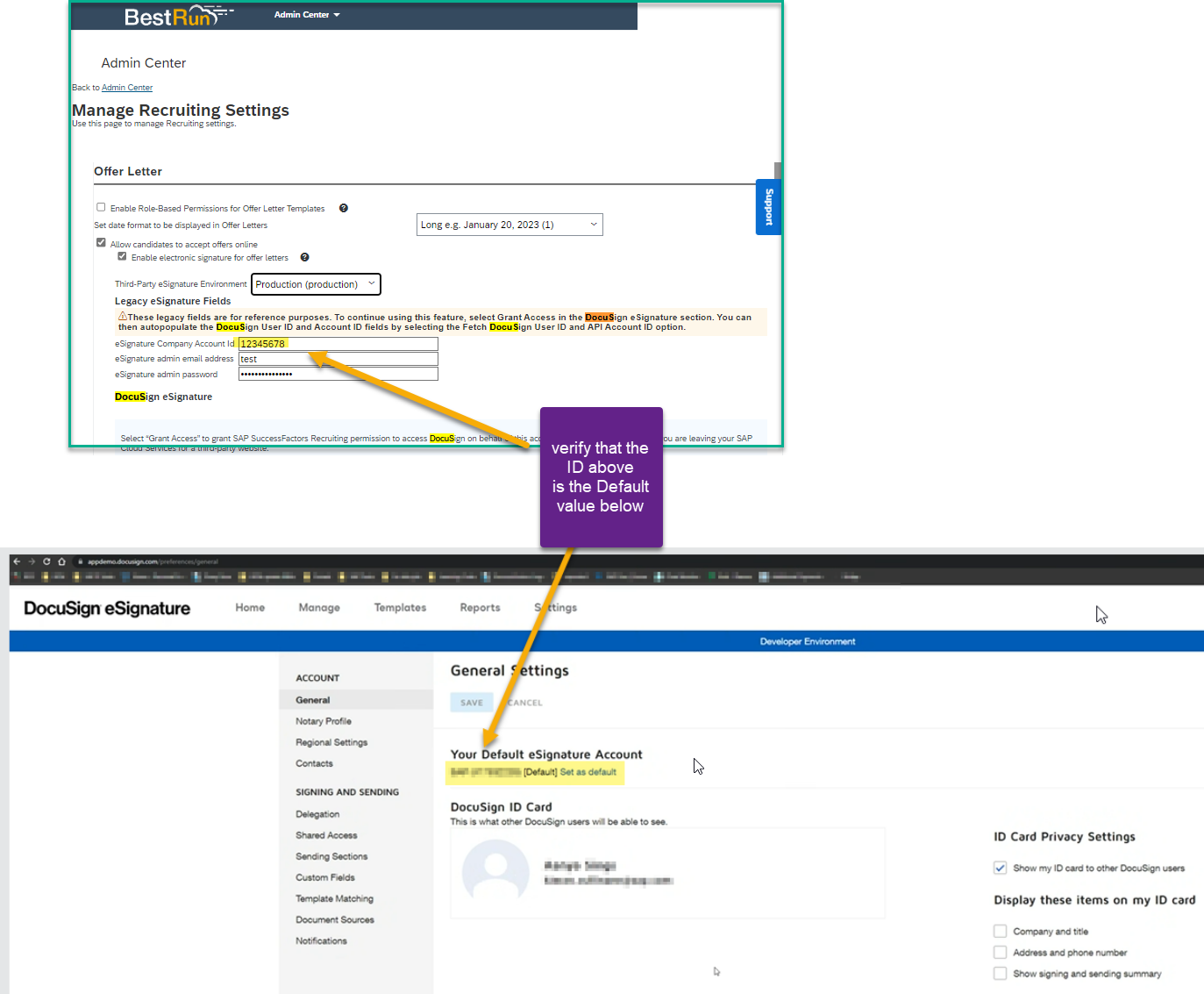Enable Role-Based Permissions for Offer Letter Templates

coord(101,208)
